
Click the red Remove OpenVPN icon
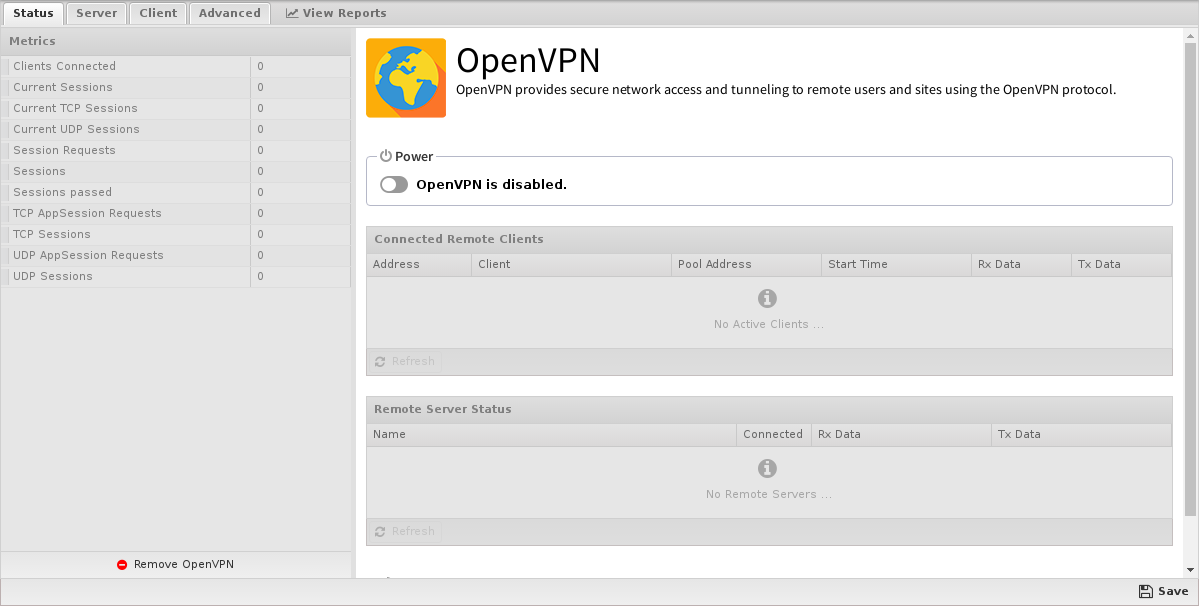coord(122,565)
